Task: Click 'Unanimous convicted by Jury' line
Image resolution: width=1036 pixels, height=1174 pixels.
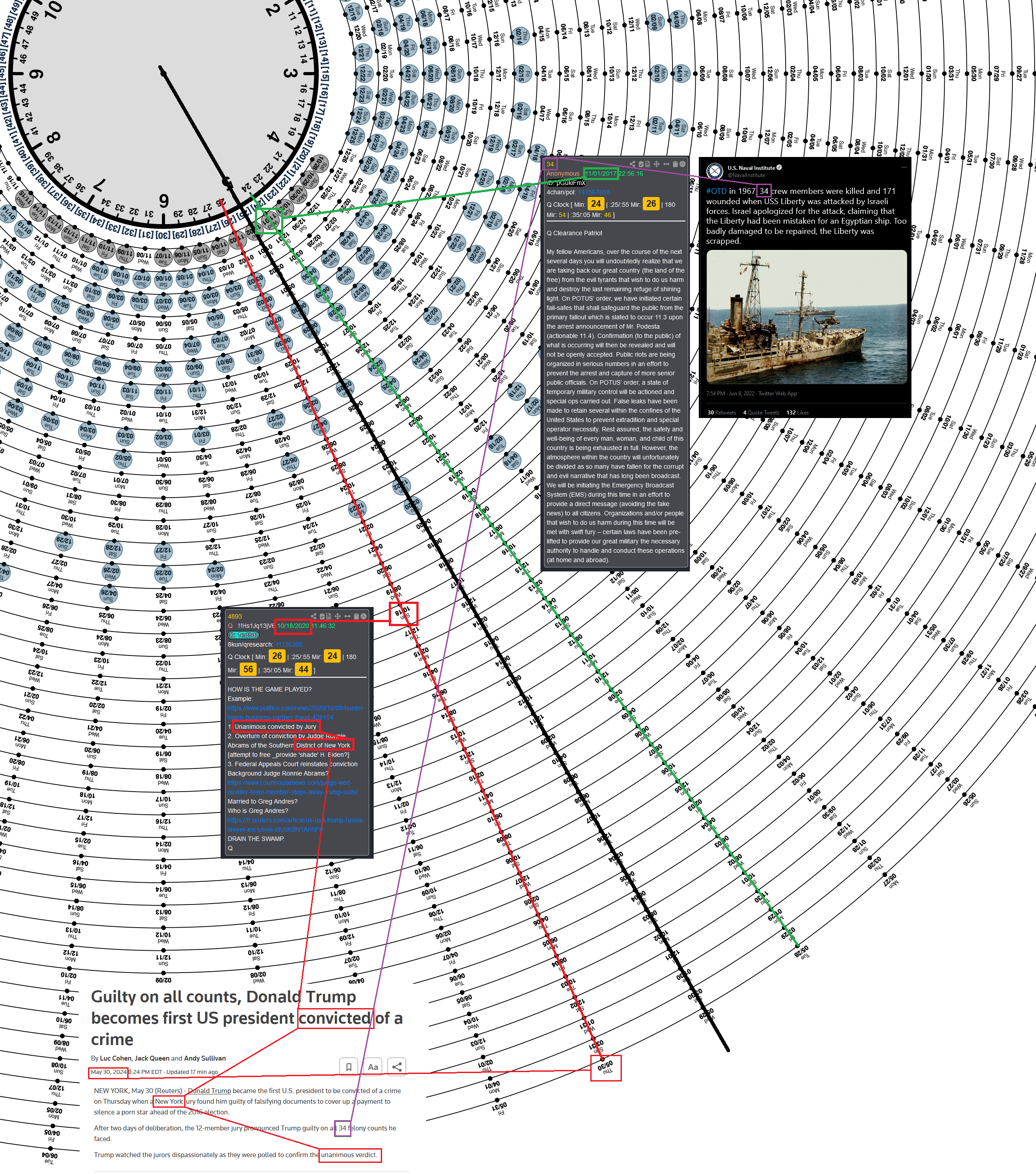Action: point(275,727)
